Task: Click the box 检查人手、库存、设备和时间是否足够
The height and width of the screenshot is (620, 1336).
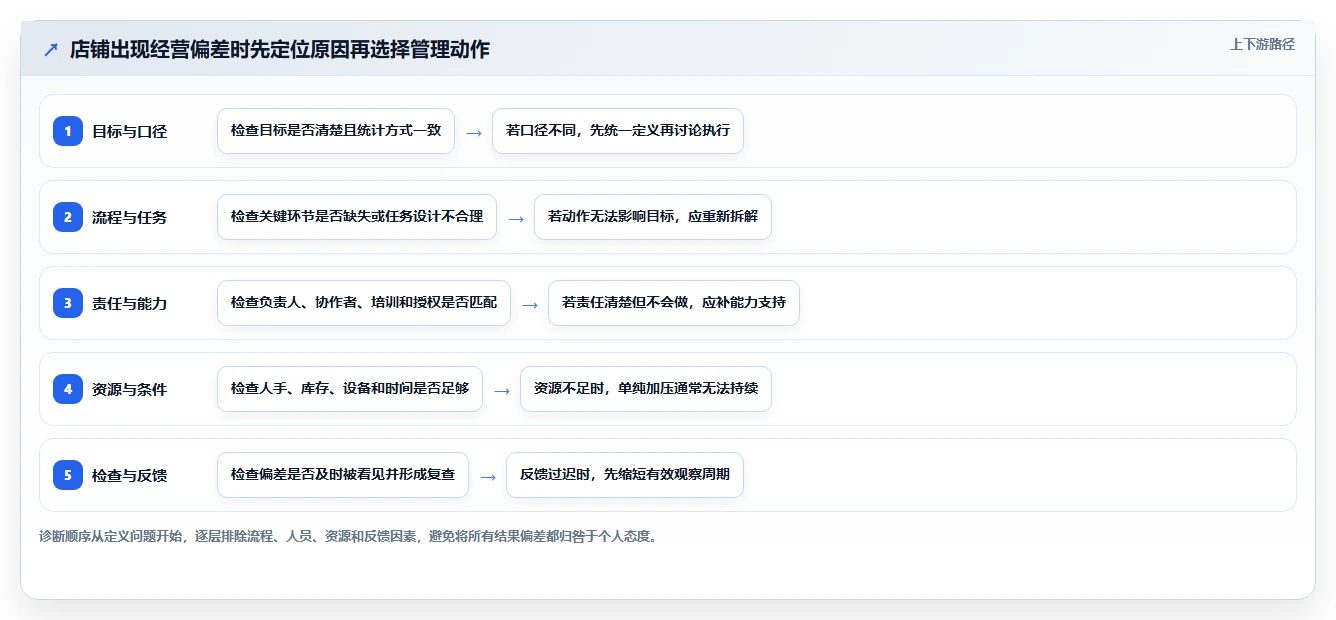Action: 350,389
